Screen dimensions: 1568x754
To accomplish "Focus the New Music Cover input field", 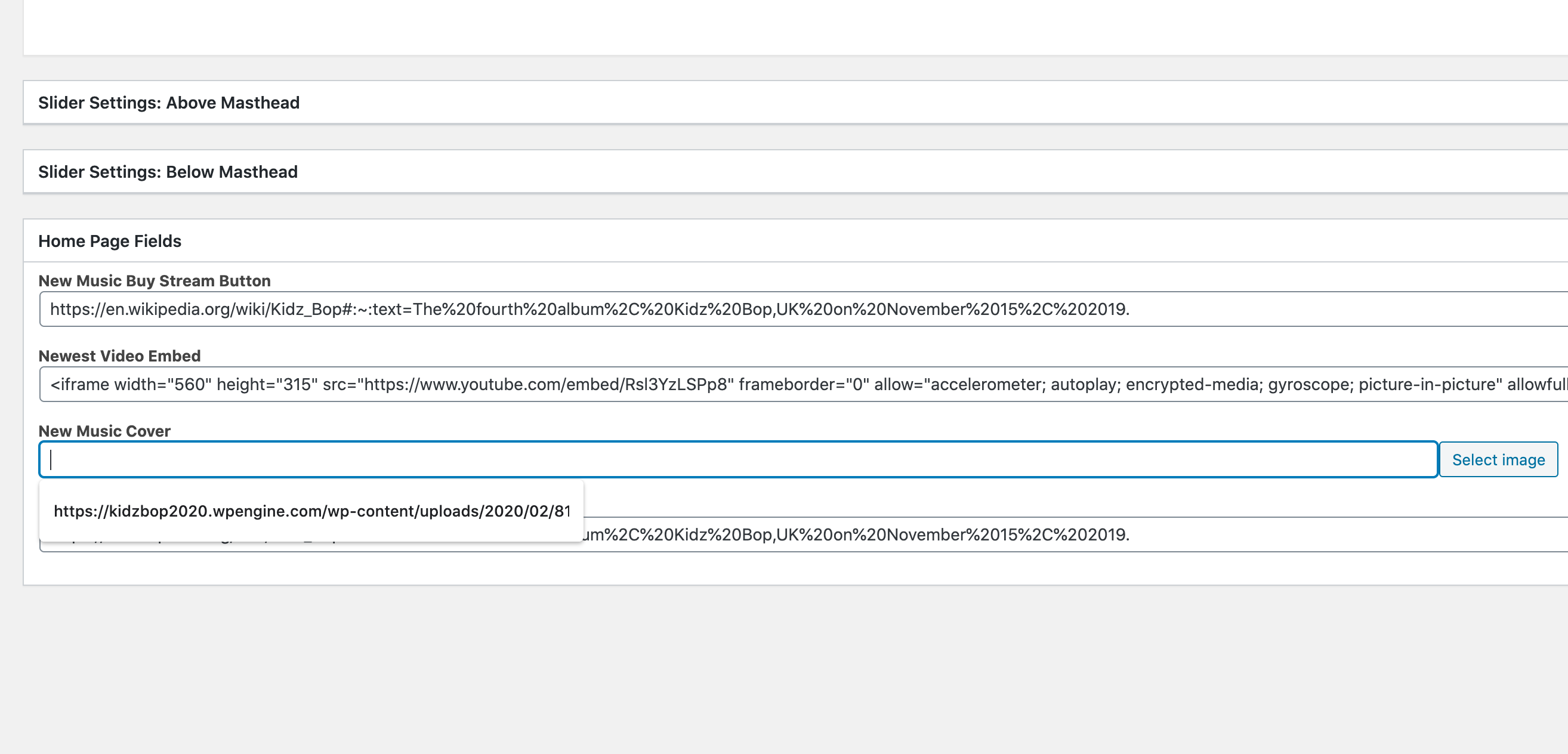I will (738, 459).
